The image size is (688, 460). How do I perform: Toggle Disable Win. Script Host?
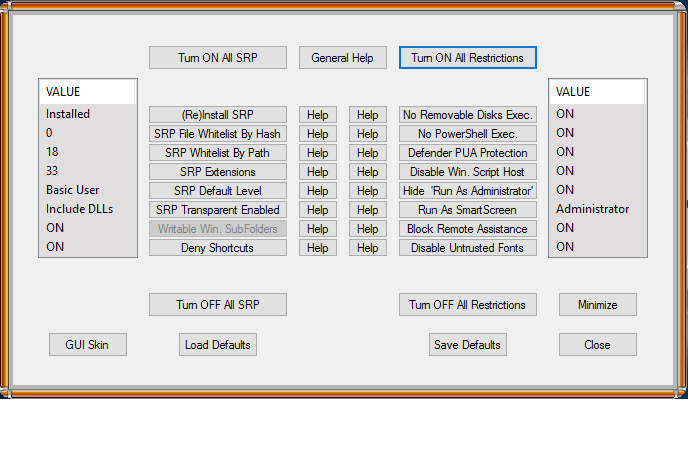pyautogui.click(x=468, y=172)
